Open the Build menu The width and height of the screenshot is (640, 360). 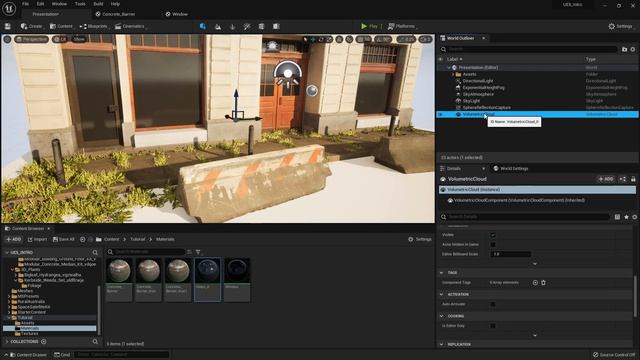(x=98, y=4)
